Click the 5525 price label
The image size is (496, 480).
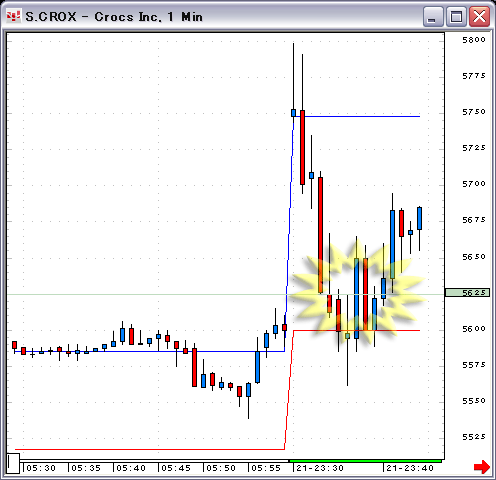[474, 437]
